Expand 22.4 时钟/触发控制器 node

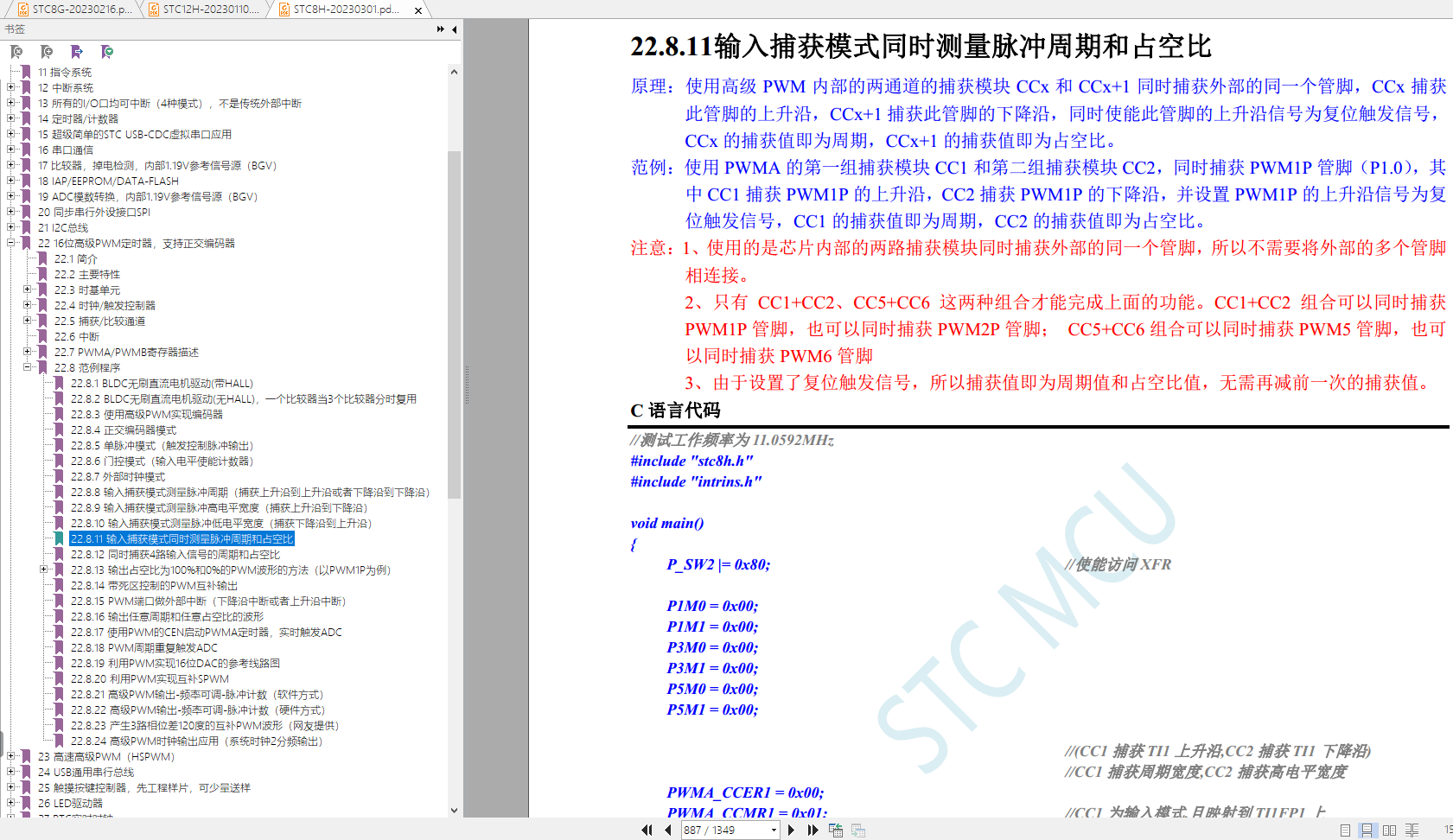(27, 305)
